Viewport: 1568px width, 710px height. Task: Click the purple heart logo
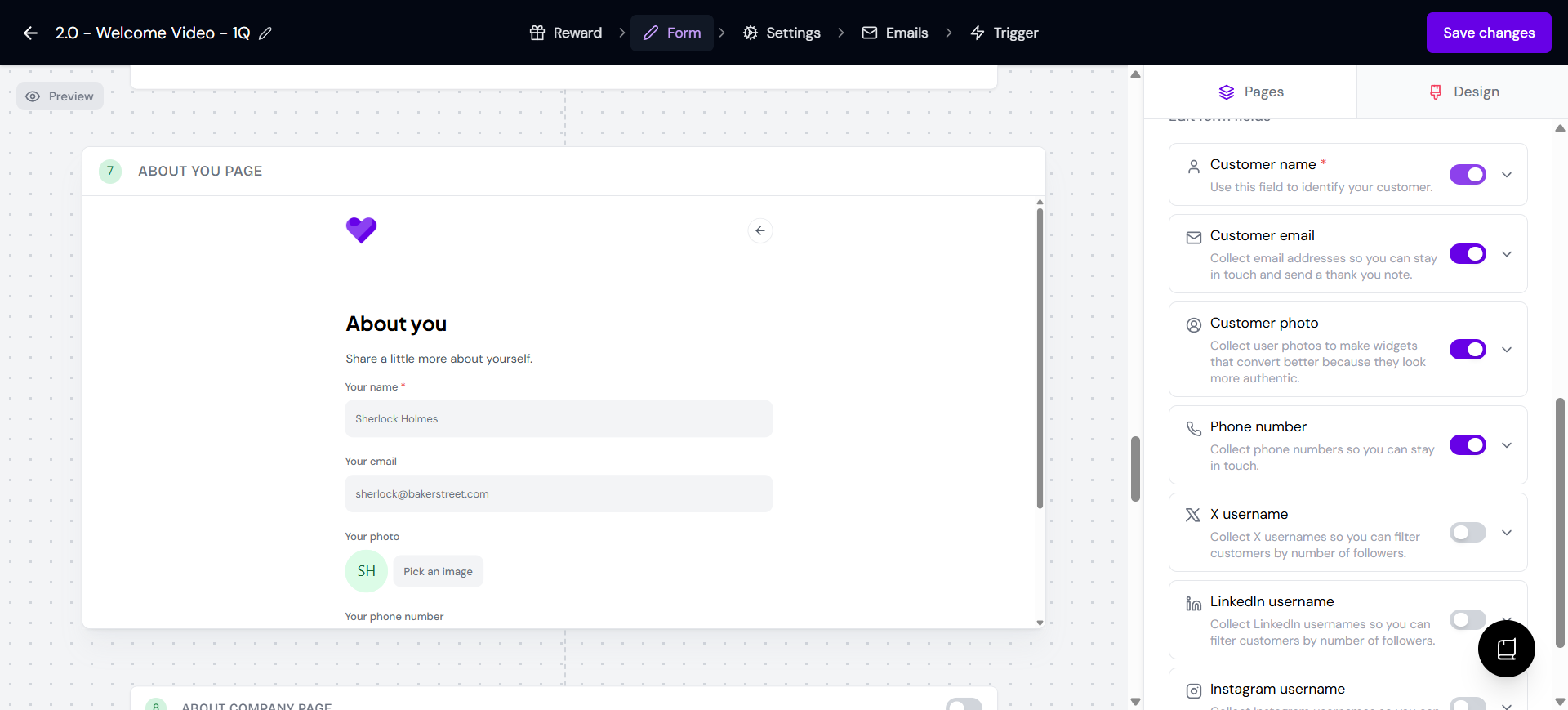click(361, 230)
